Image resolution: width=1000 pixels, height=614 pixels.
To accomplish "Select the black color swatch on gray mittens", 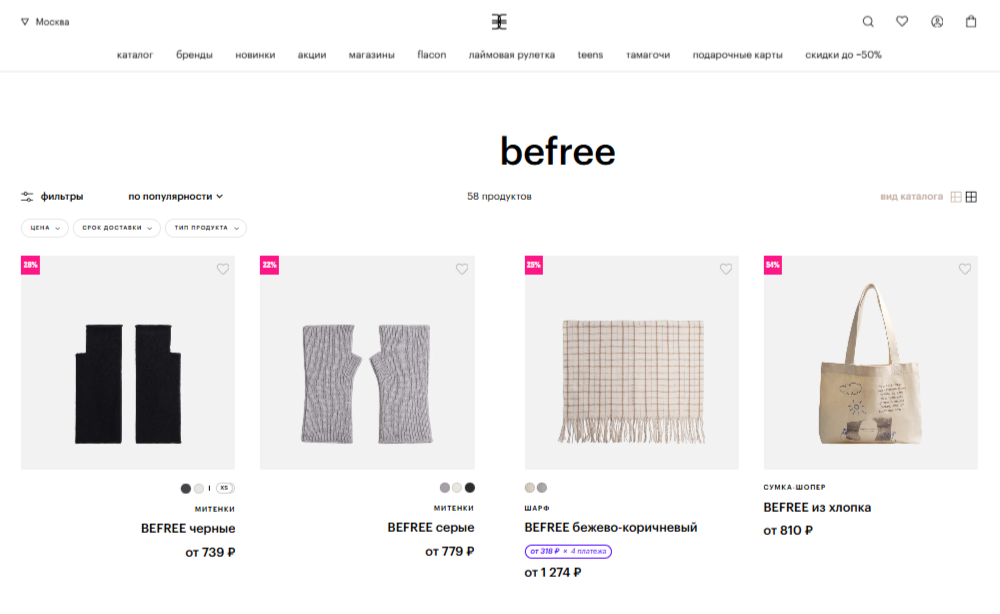I will coord(470,488).
